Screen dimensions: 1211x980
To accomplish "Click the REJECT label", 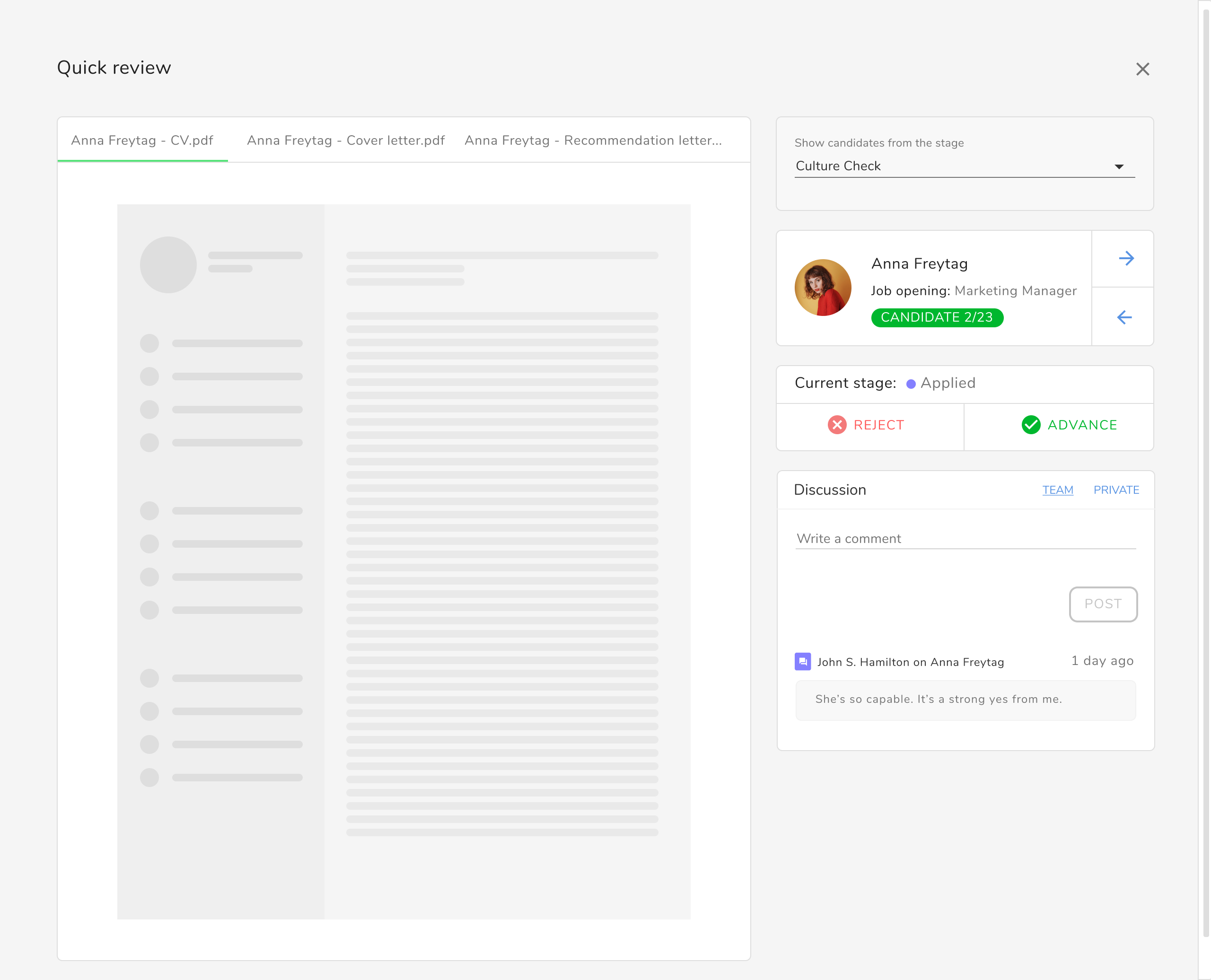I will (878, 425).
